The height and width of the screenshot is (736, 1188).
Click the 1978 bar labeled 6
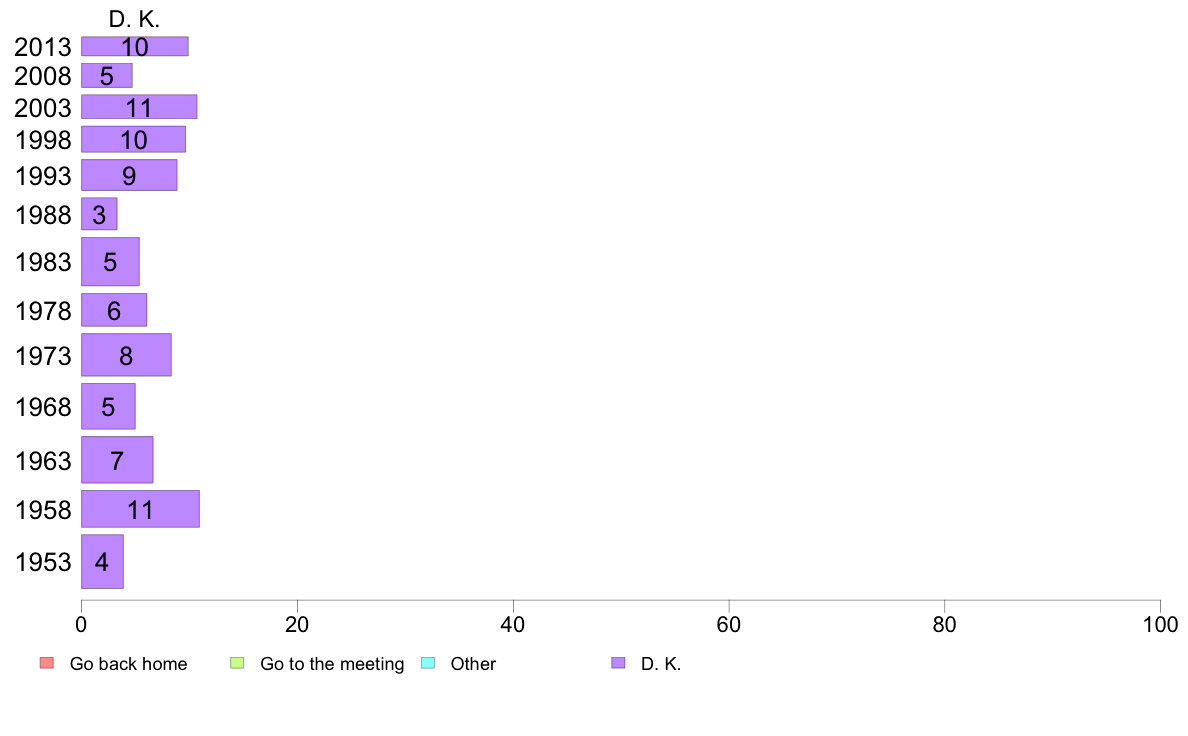[114, 310]
